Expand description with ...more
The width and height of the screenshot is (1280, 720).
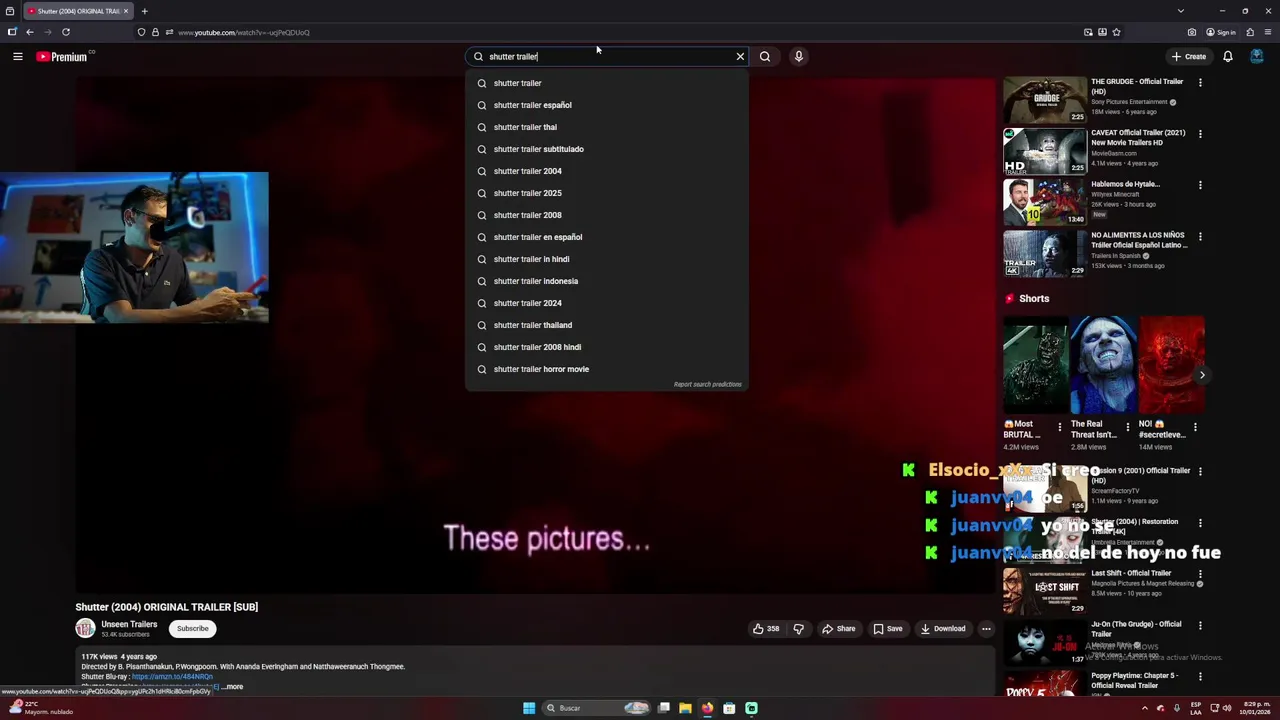click(232, 687)
